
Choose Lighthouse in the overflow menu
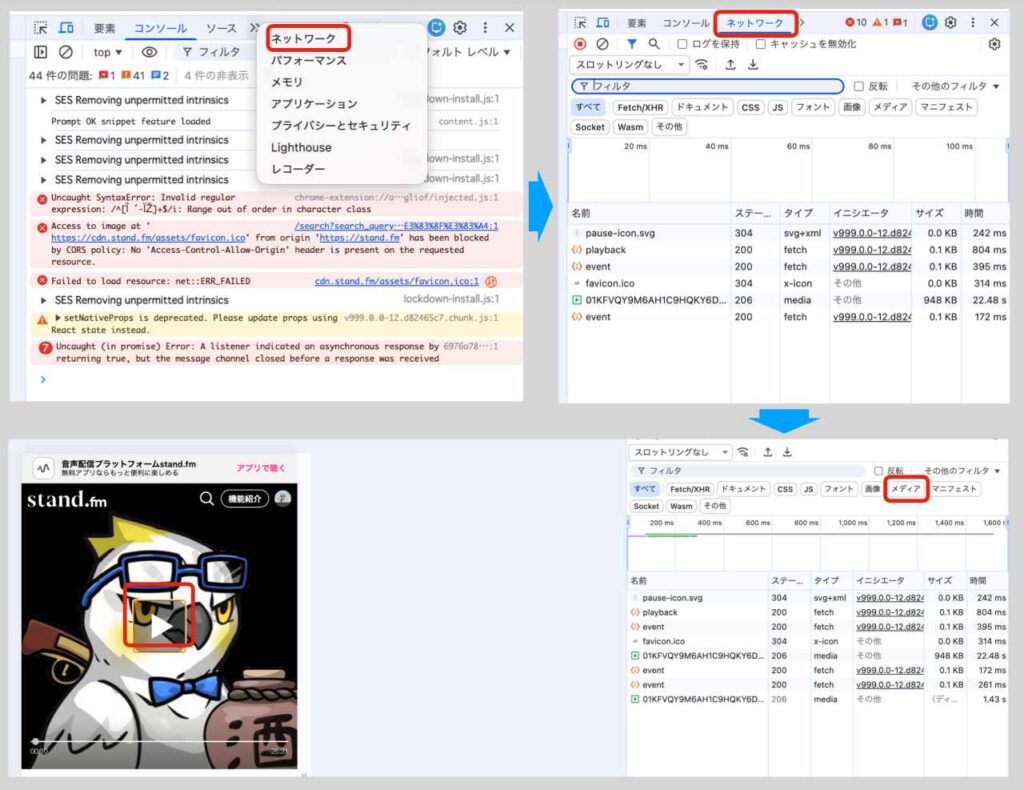[301, 147]
